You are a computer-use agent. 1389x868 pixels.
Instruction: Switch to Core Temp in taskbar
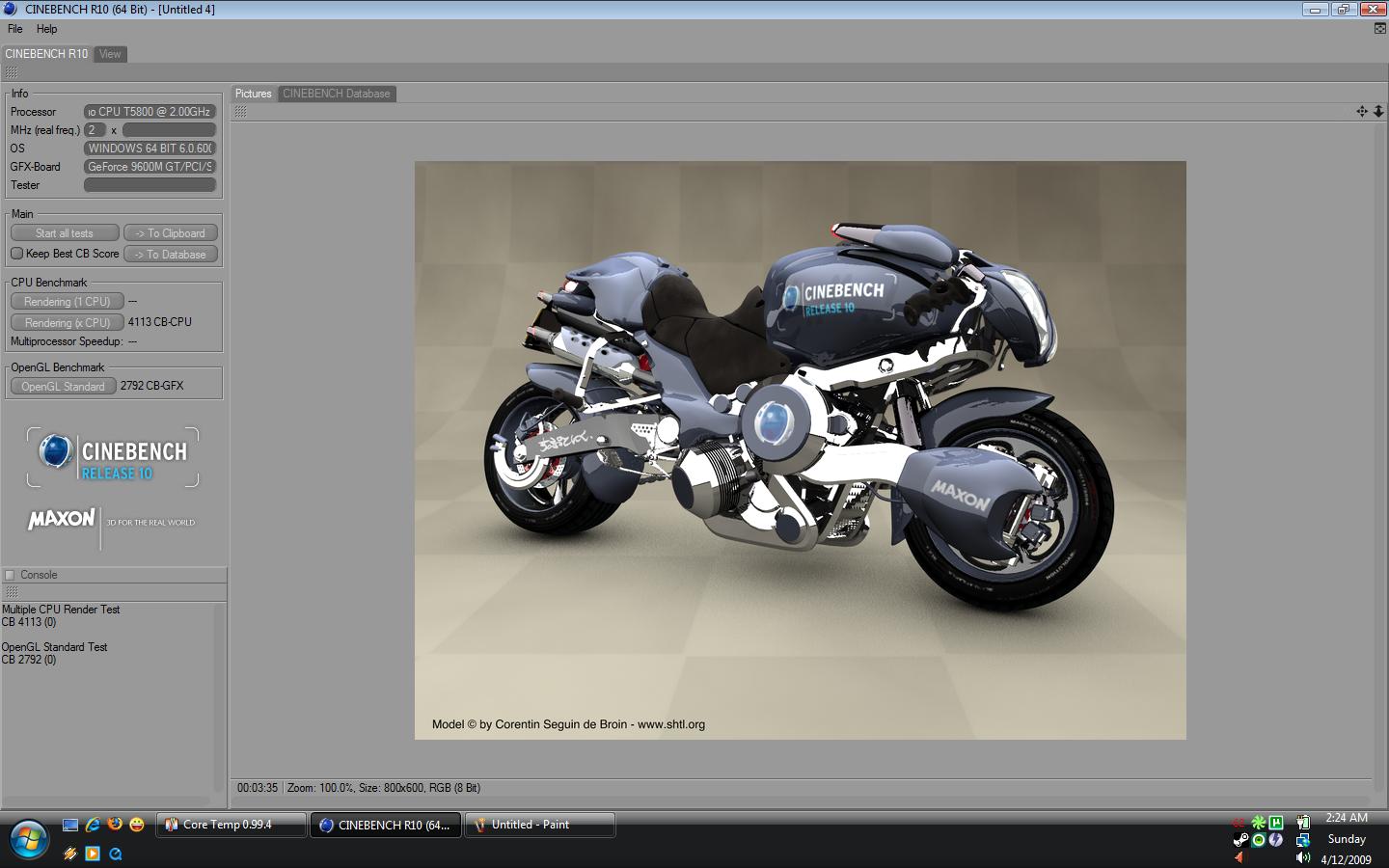(231, 825)
